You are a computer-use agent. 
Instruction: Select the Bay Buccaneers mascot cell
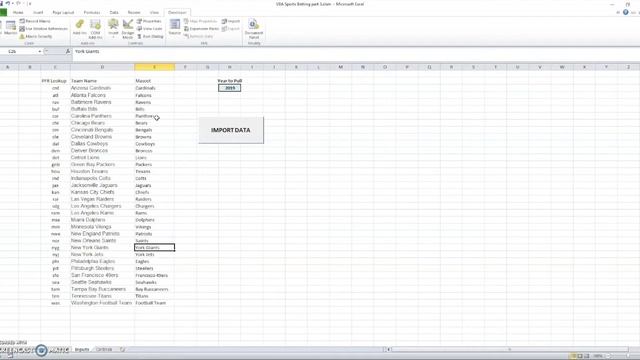pos(155,289)
